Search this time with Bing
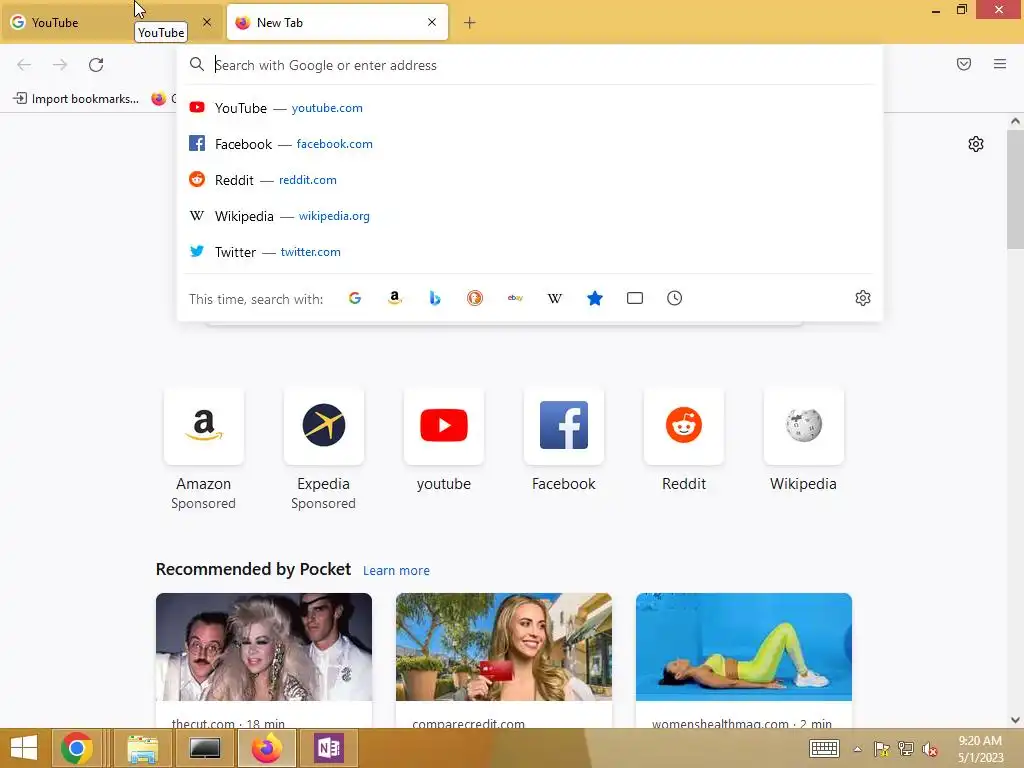 tap(435, 298)
